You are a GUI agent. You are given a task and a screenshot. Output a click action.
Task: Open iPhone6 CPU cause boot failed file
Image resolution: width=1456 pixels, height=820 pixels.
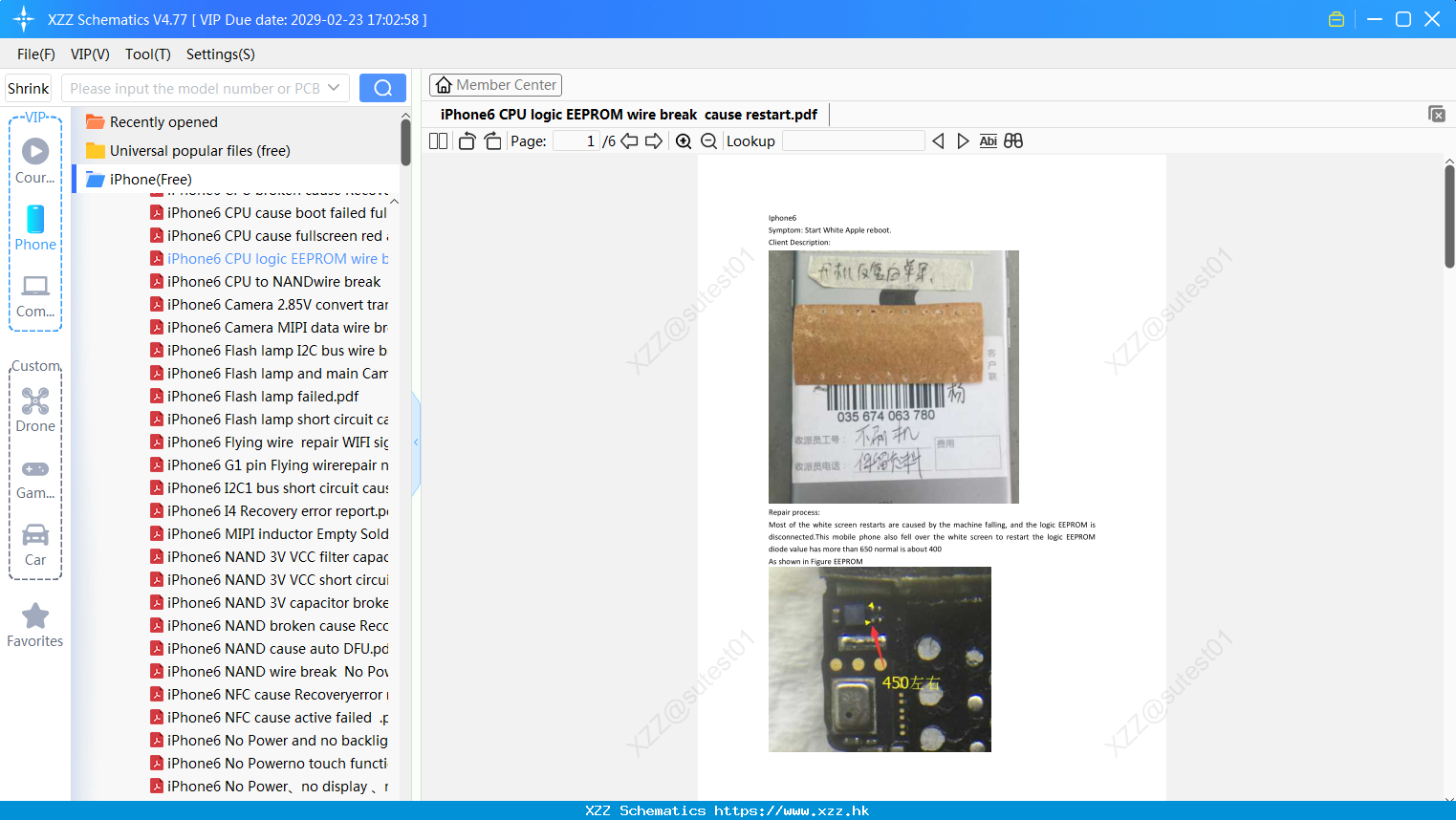point(269,213)
